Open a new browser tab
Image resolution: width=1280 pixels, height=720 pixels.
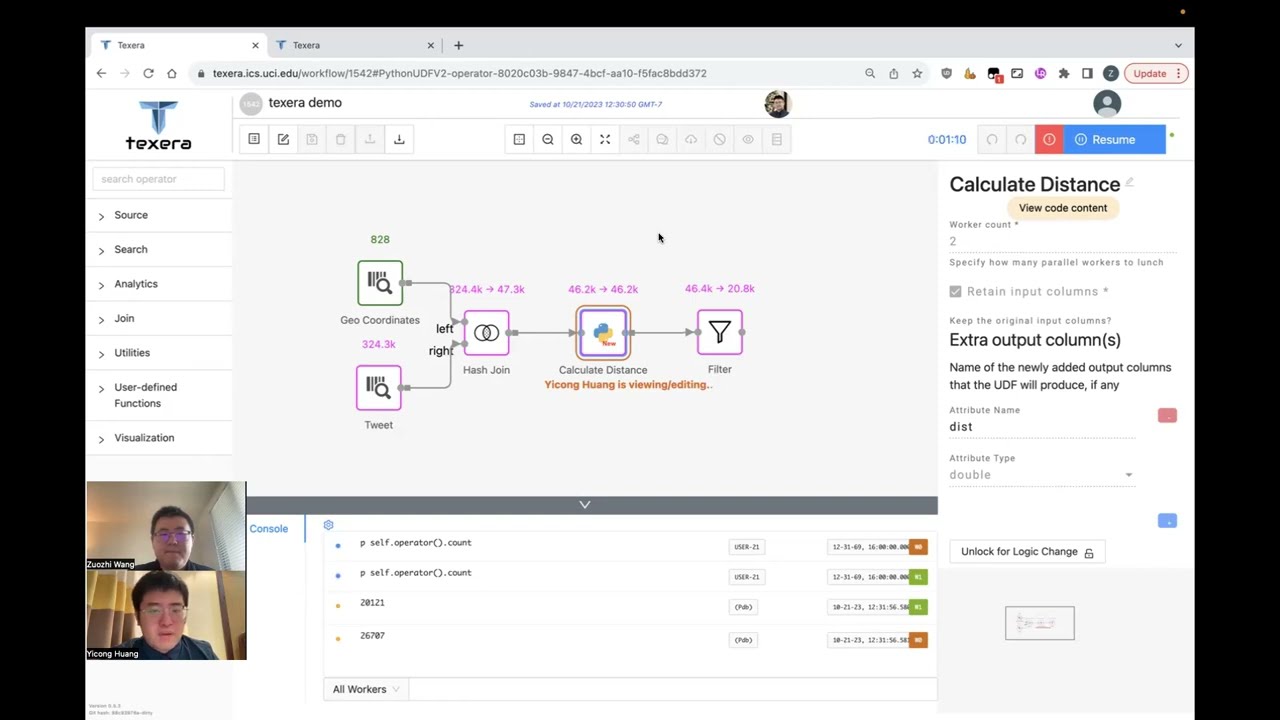click(x=459, y=45)
